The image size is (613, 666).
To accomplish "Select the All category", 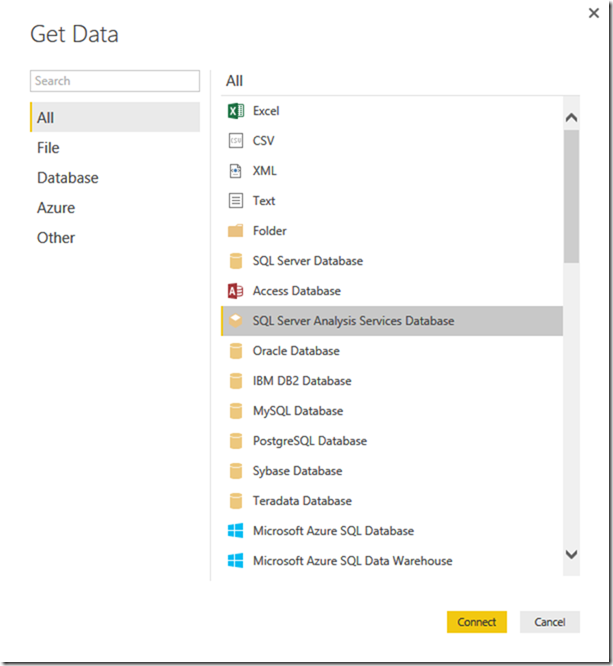I will point(115,117).
